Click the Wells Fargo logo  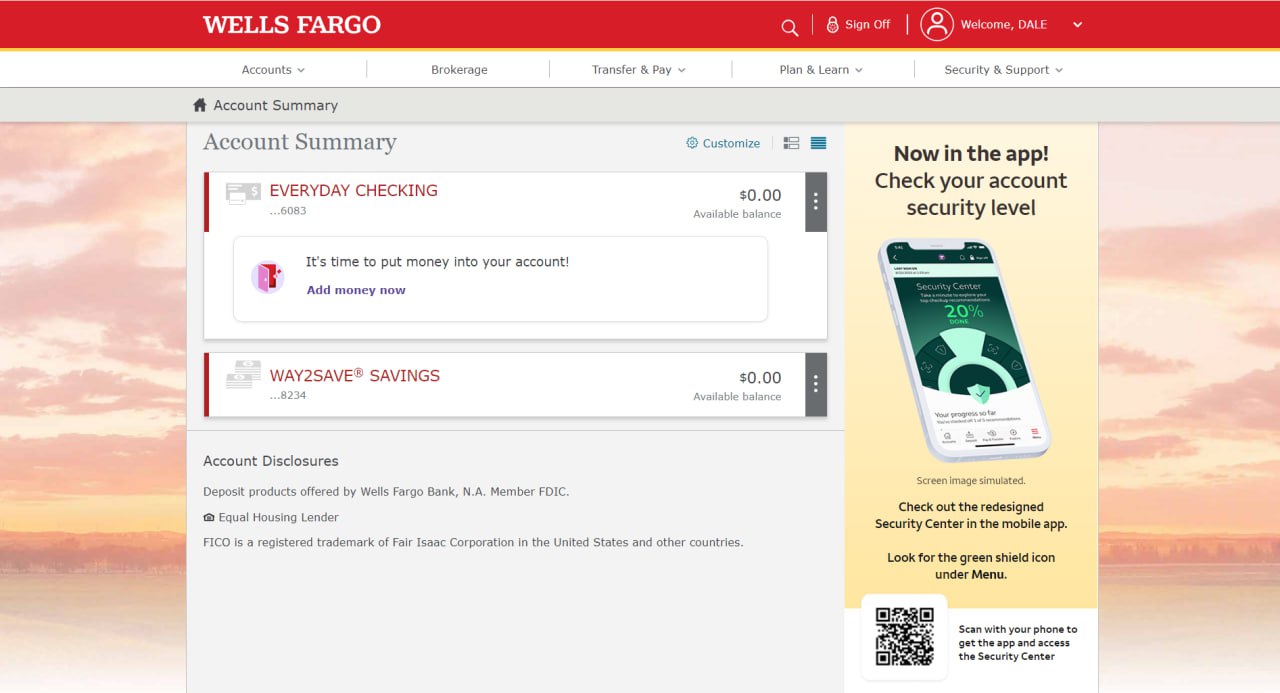292,25
